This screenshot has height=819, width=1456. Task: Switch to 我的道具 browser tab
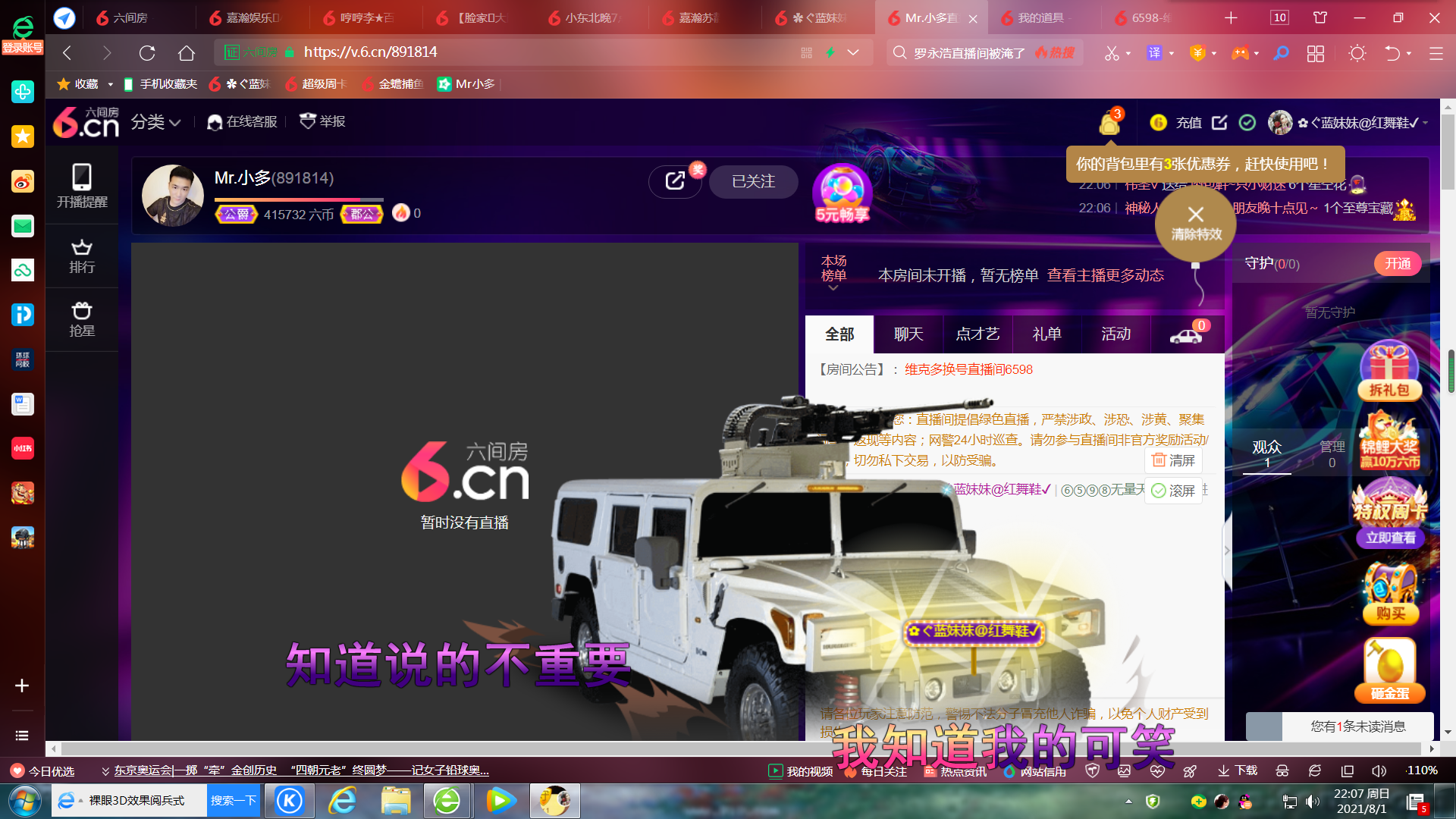[x=1044, y=17]
